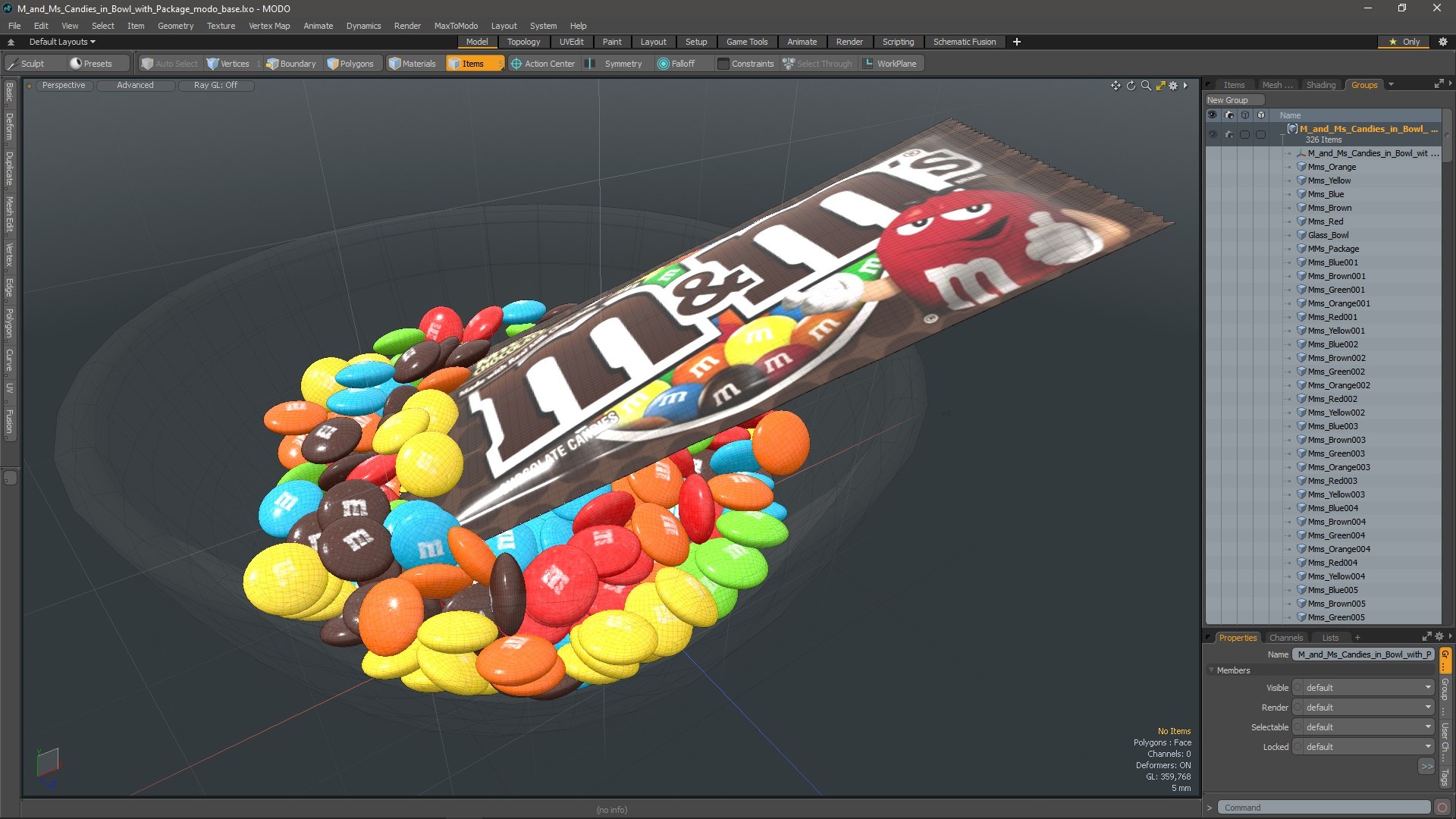Image resolution: width=1456 pixels, height=819 pixels.
Task: Toggle render camera of M_and_Ms_Candies group
Action: 1229,134
